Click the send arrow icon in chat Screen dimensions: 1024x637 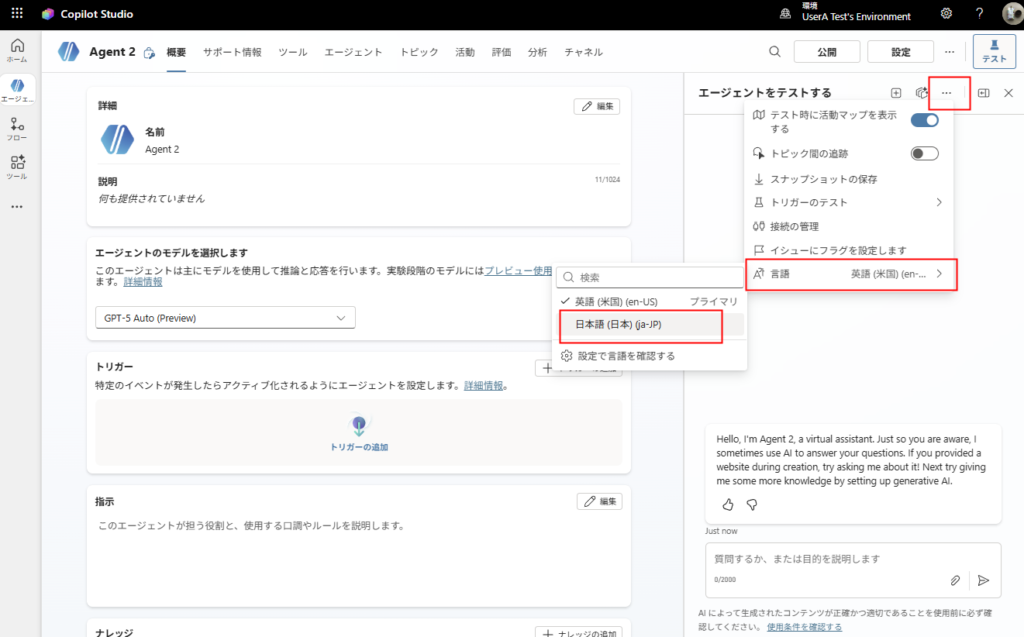point(983,580)
